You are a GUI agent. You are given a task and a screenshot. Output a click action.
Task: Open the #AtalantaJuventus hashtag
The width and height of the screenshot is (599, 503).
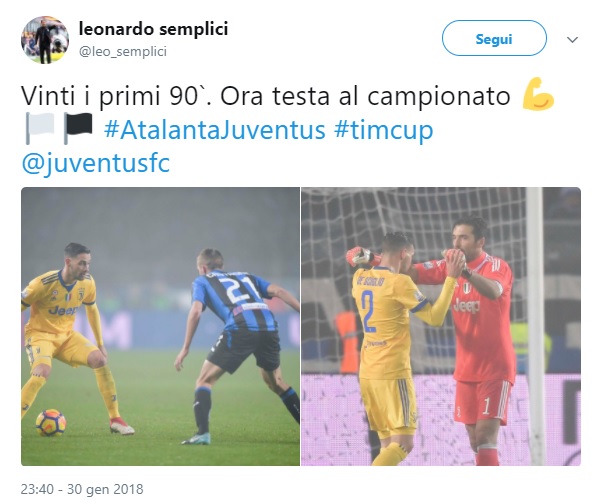point(215,130)
